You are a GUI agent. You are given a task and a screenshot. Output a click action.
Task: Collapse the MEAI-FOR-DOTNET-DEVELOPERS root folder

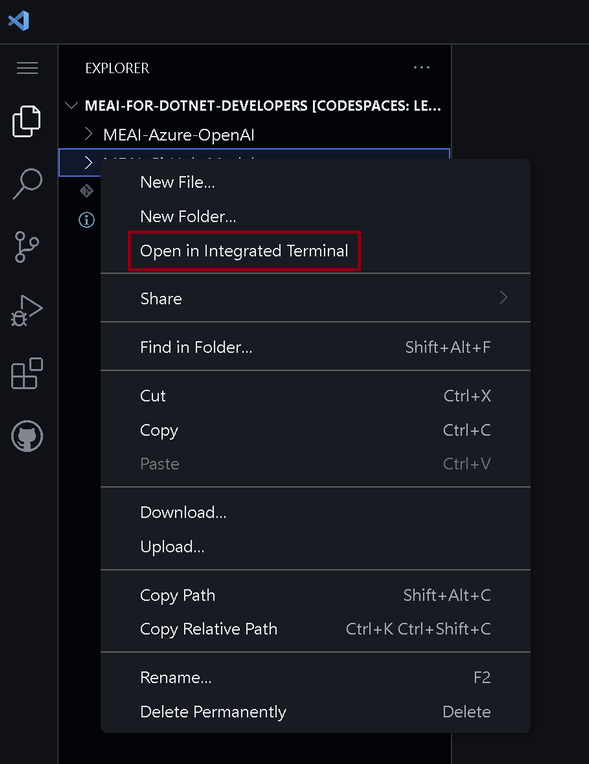pos(71,105)
